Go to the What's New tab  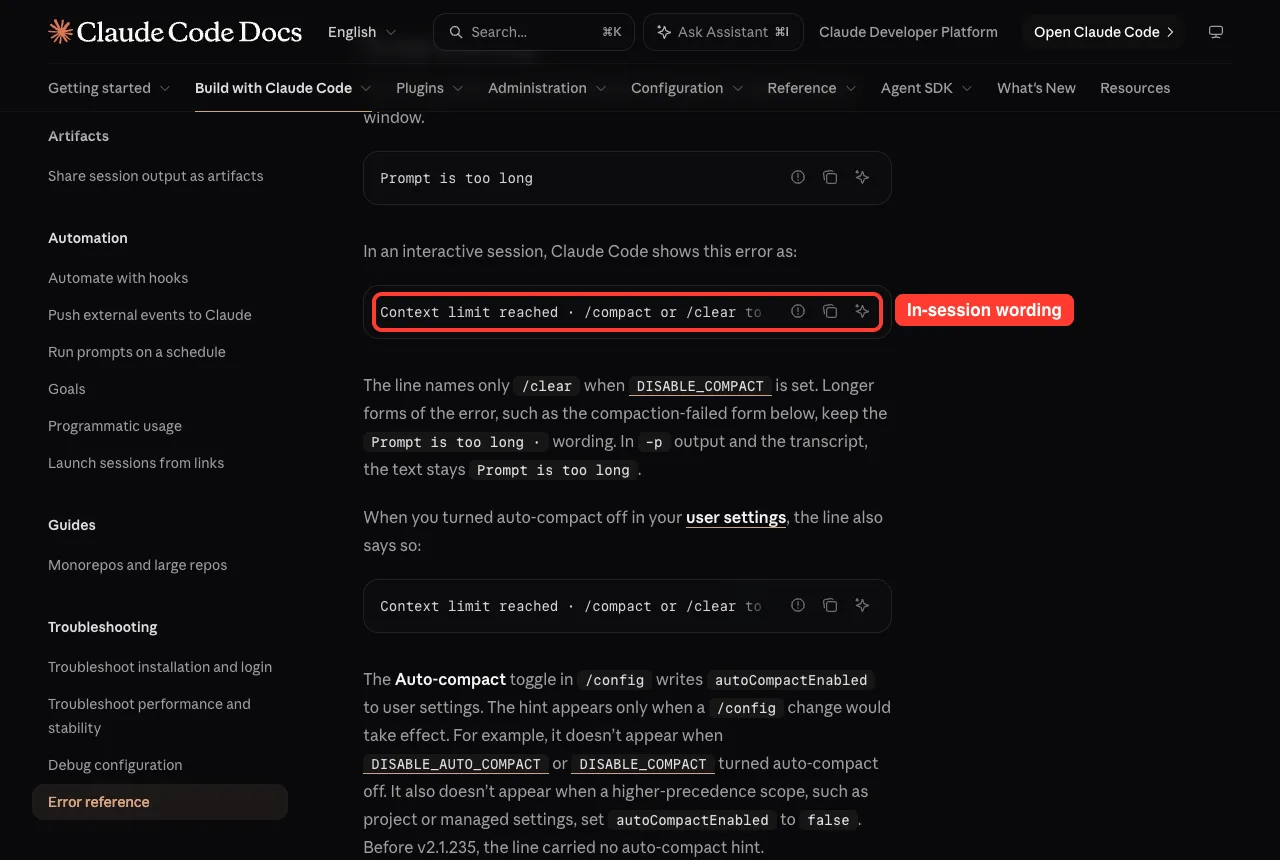tap(1036, 88)
